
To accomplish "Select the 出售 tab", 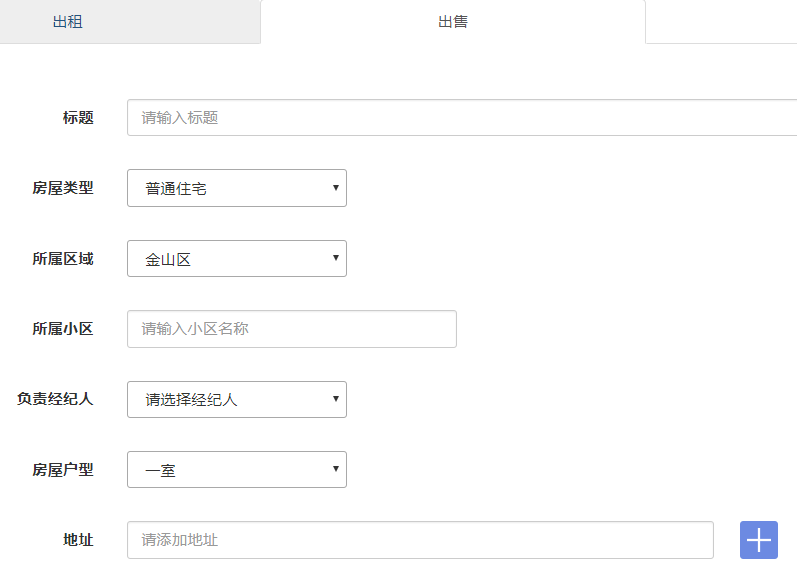I will [x=452, y=21].
